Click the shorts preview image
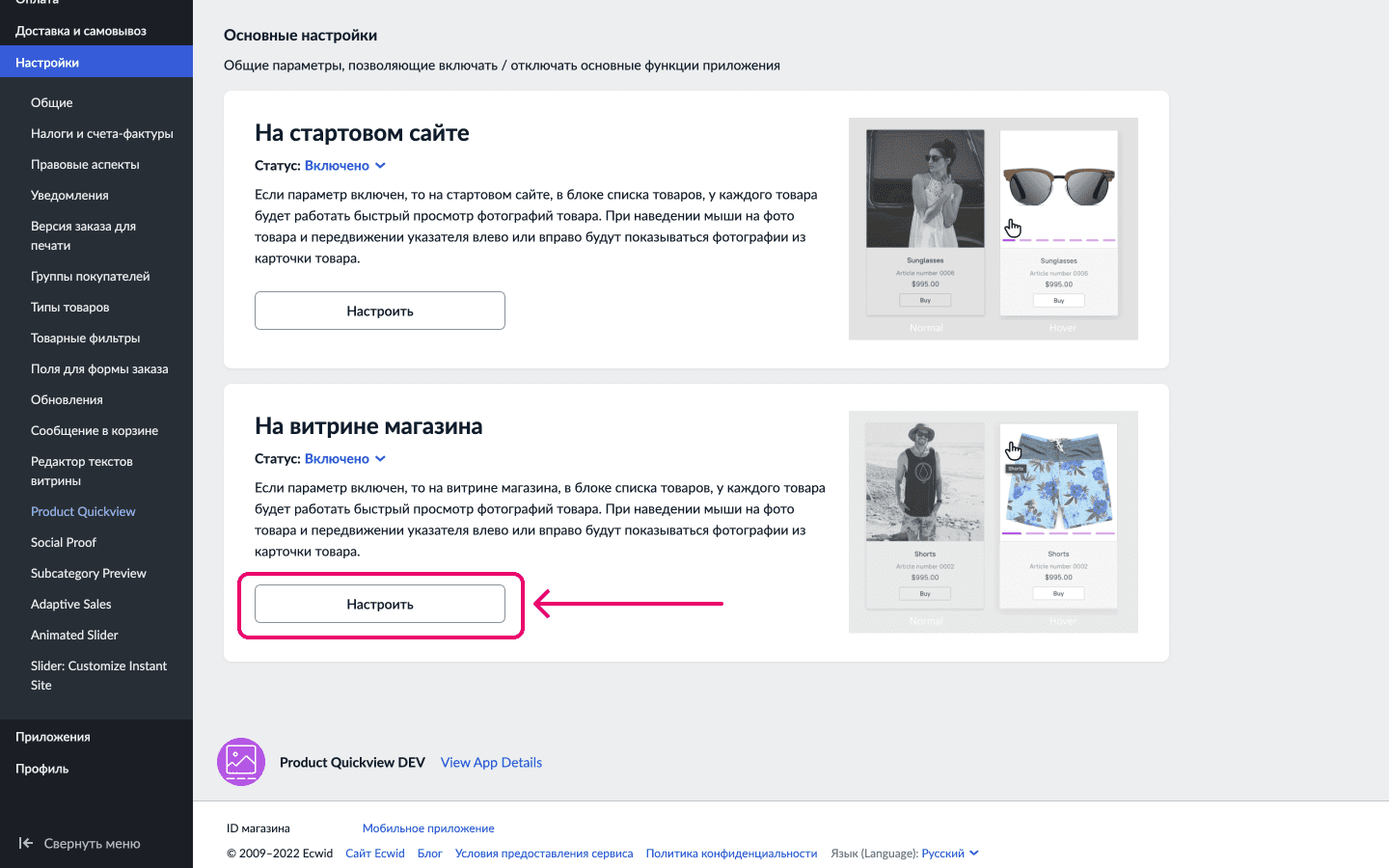 click(x=993, y=522)
